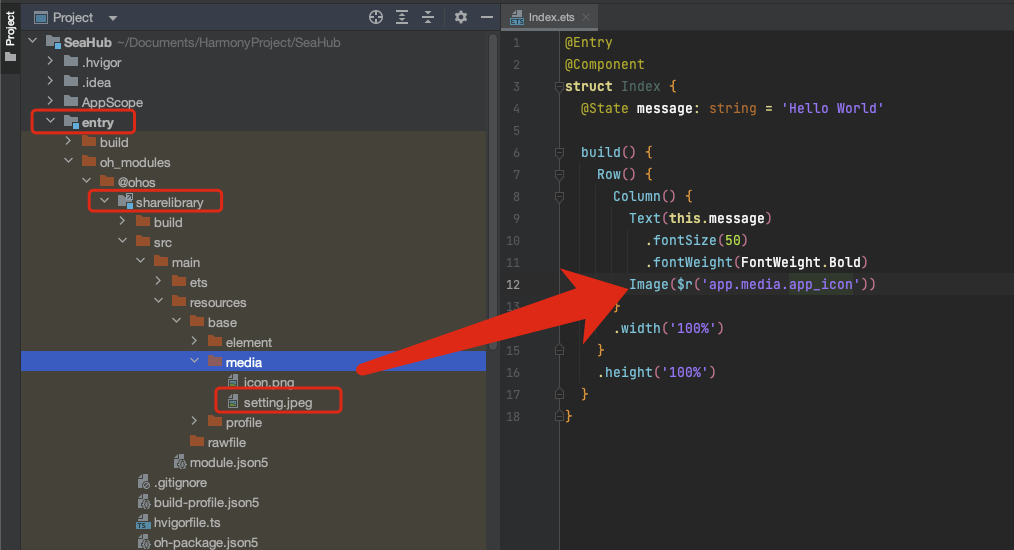
Task: Open the Project view dropdown arrow
Action: [113, 18]
